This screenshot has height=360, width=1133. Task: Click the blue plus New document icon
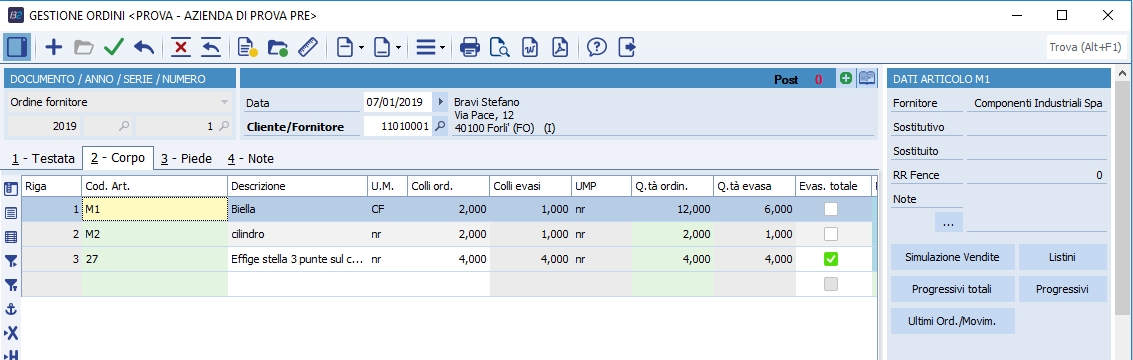point(53,48)
